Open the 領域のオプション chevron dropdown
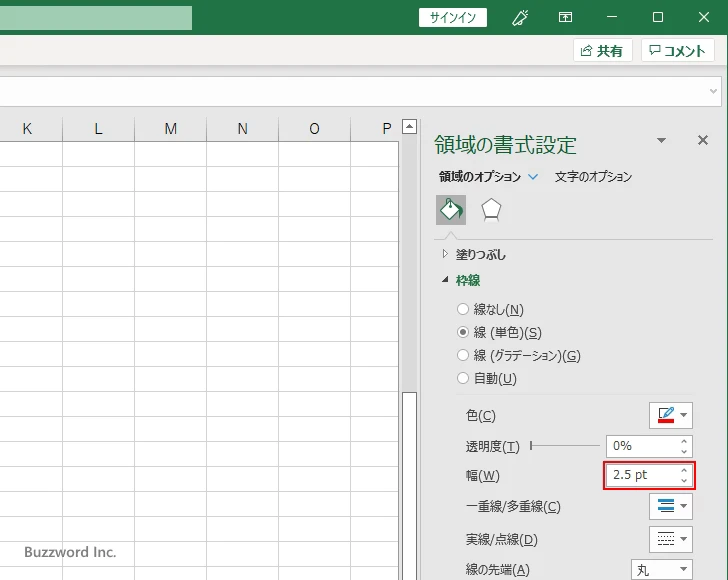Screen dimensions: 728x580 tap(533, 176)
